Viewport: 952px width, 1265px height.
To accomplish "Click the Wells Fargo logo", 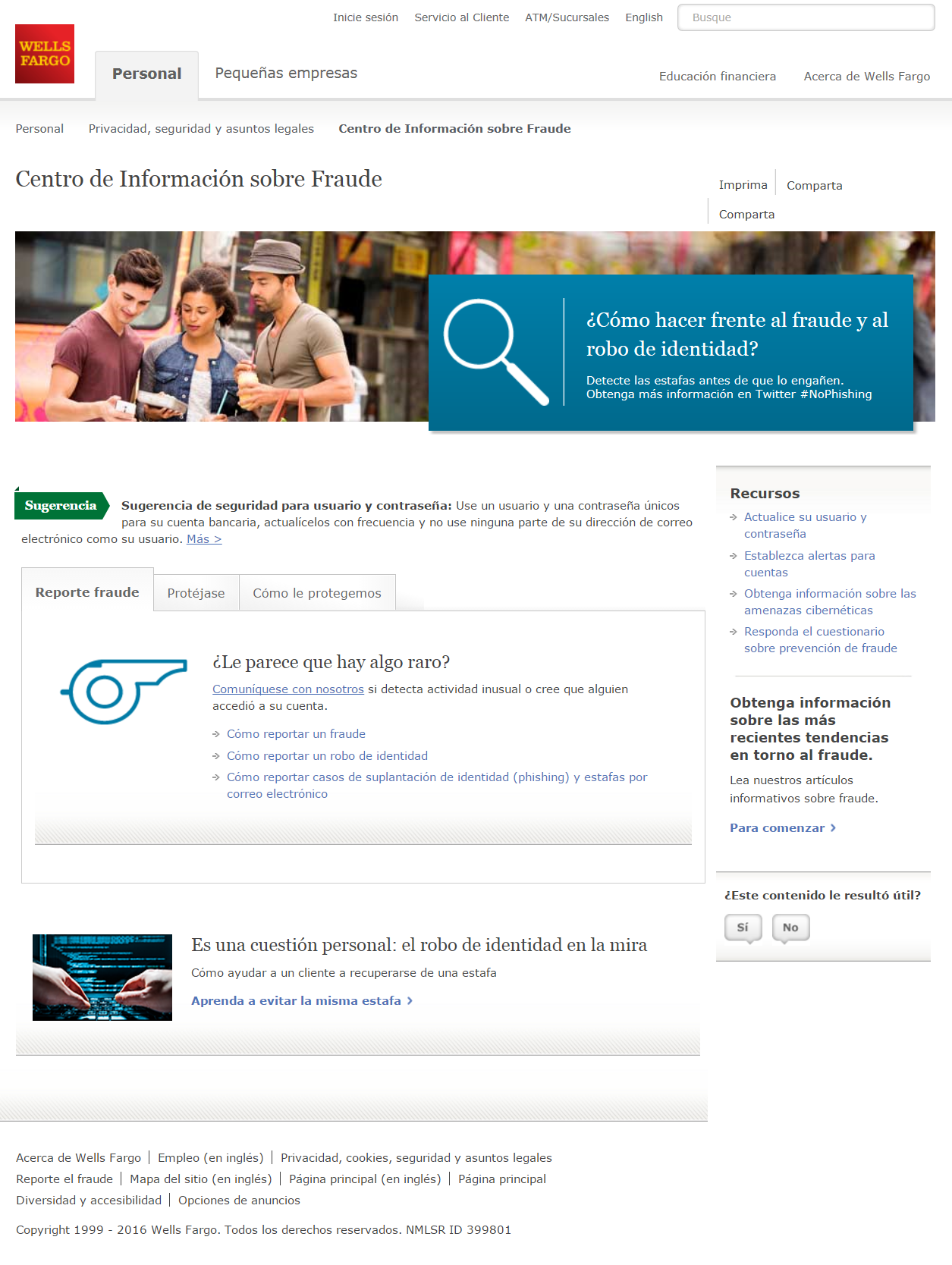I will pos(45,54).
